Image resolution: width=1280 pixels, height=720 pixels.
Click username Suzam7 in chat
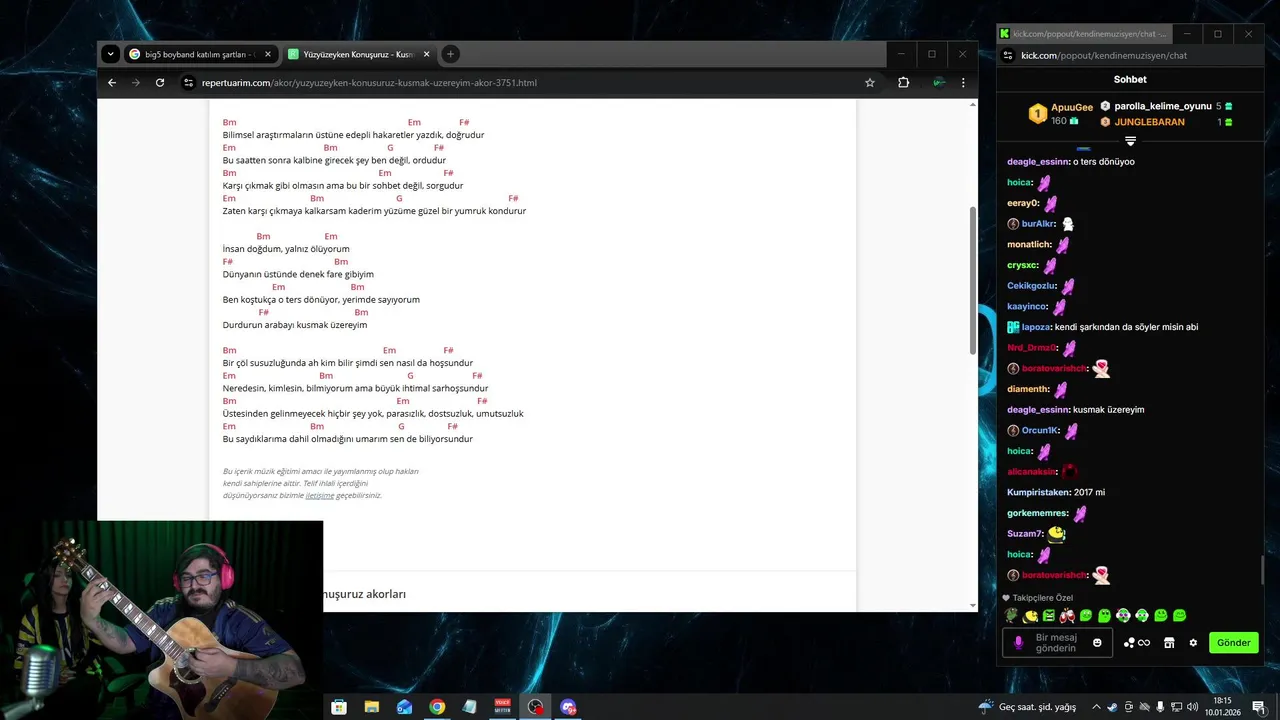tap(1025, 534)
